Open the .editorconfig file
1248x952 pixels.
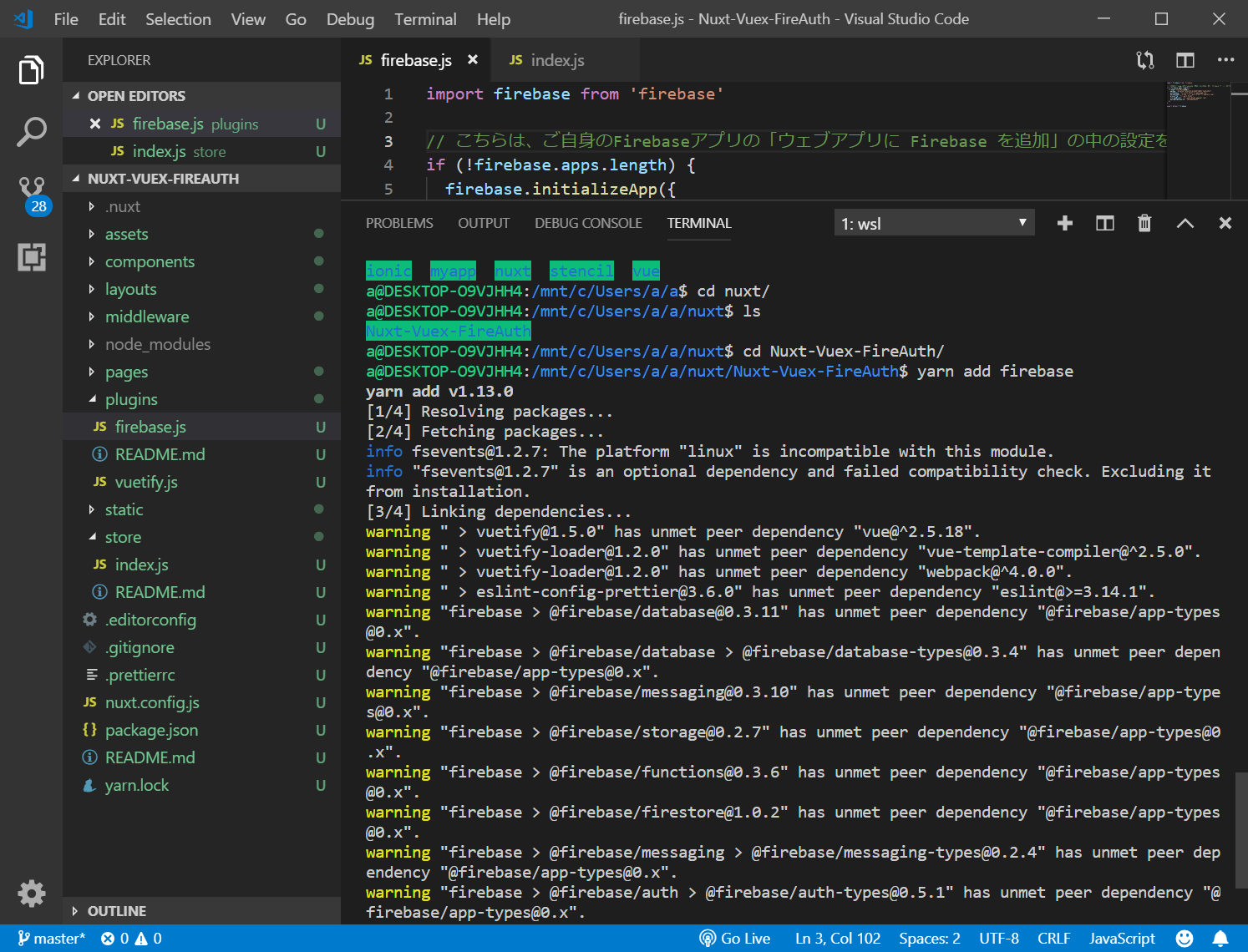click(201, 620)
